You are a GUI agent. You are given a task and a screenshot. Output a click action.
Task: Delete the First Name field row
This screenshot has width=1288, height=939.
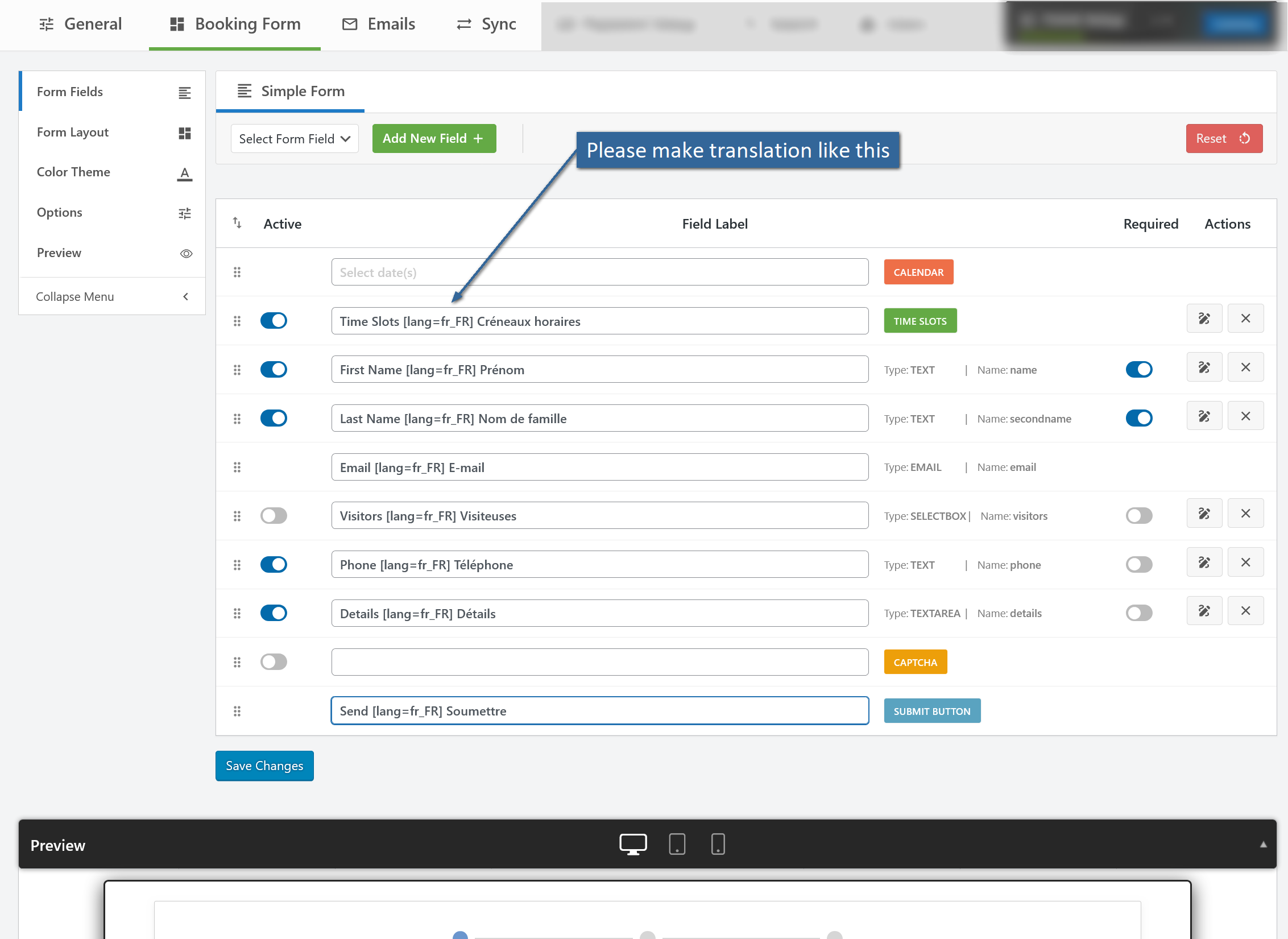coord(1245,367)
